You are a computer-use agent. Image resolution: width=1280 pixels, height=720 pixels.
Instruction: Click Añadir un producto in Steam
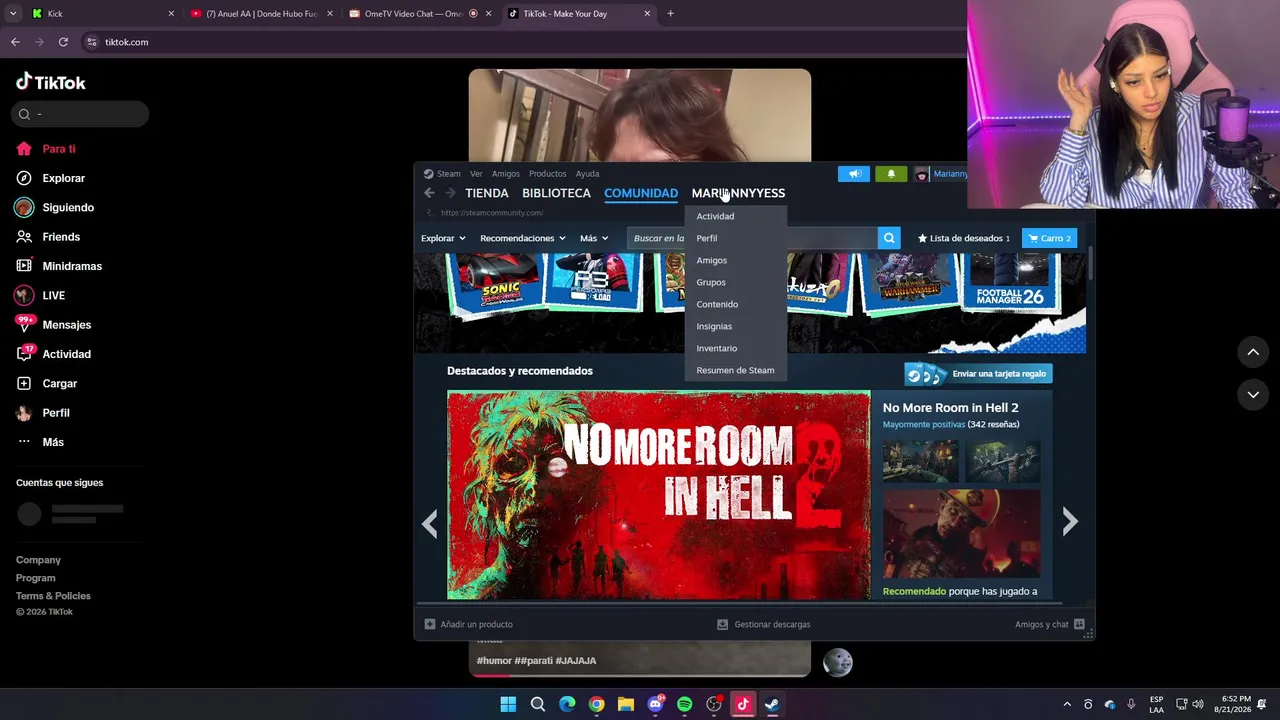click(x=469, y=624)
